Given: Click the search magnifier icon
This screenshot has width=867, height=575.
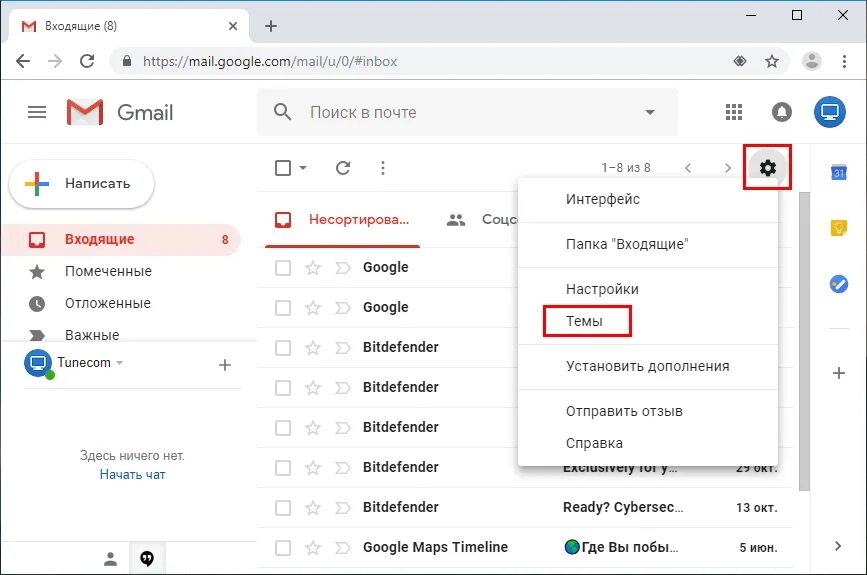Looking at the screenshot, I should tap(283, 112).
